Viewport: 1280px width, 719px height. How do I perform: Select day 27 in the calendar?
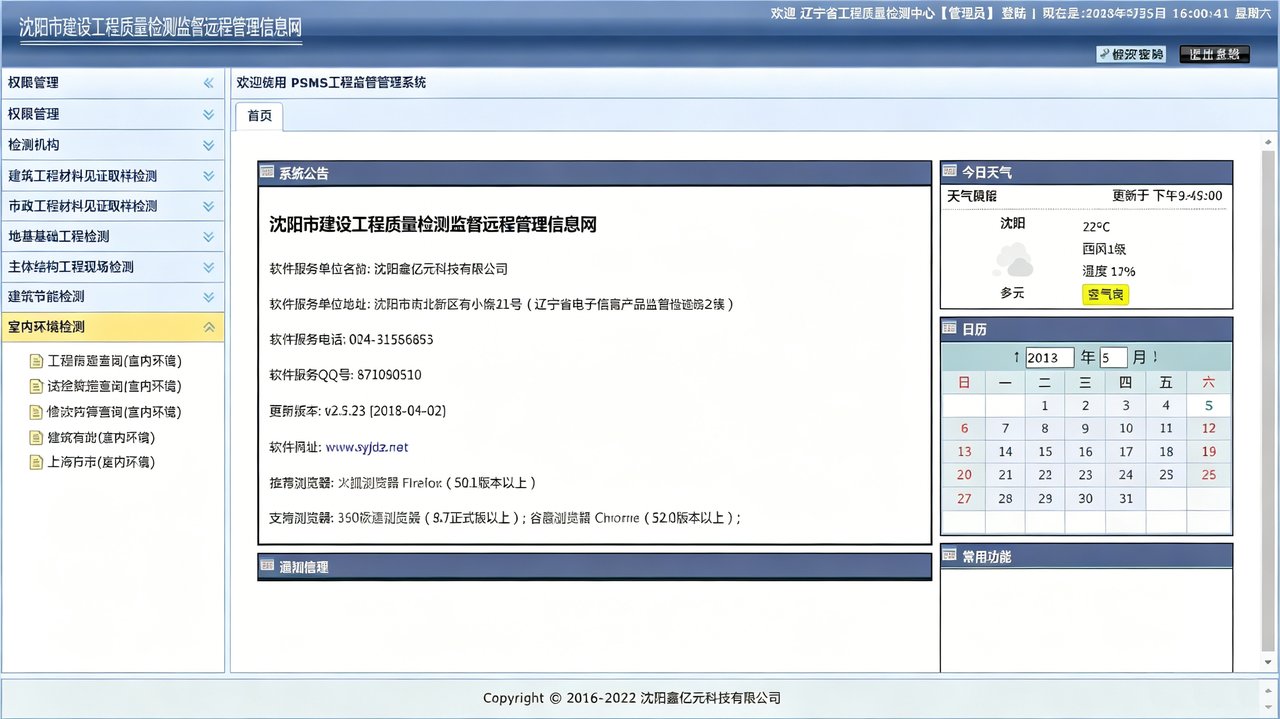964,498
